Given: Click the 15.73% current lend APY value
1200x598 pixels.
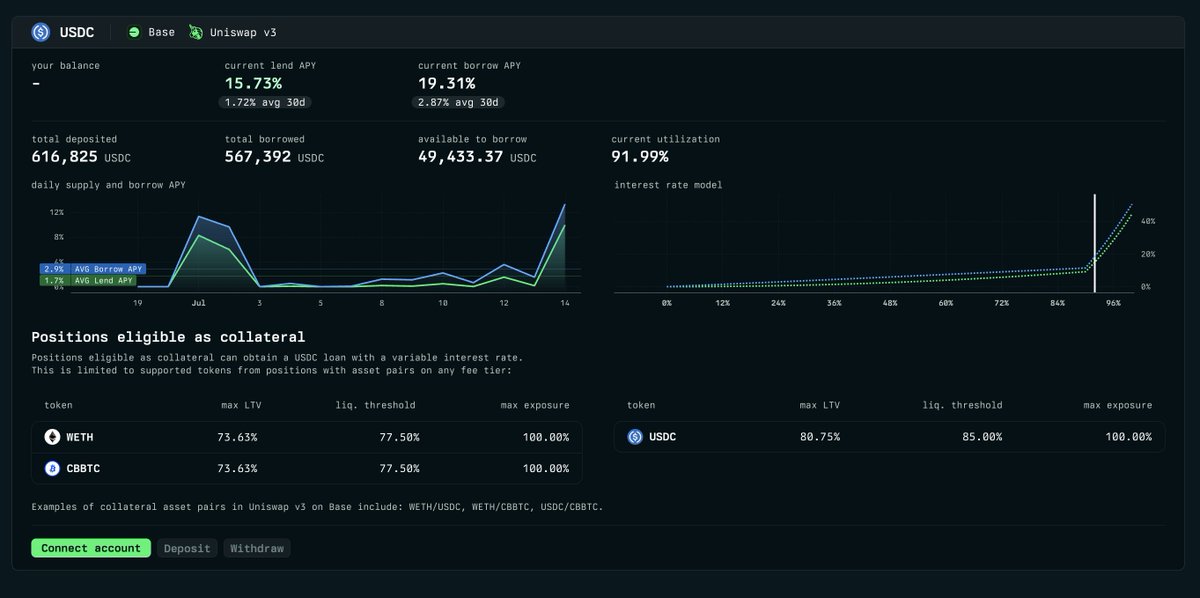Looking at the screenshot, I should click(253, 83).
